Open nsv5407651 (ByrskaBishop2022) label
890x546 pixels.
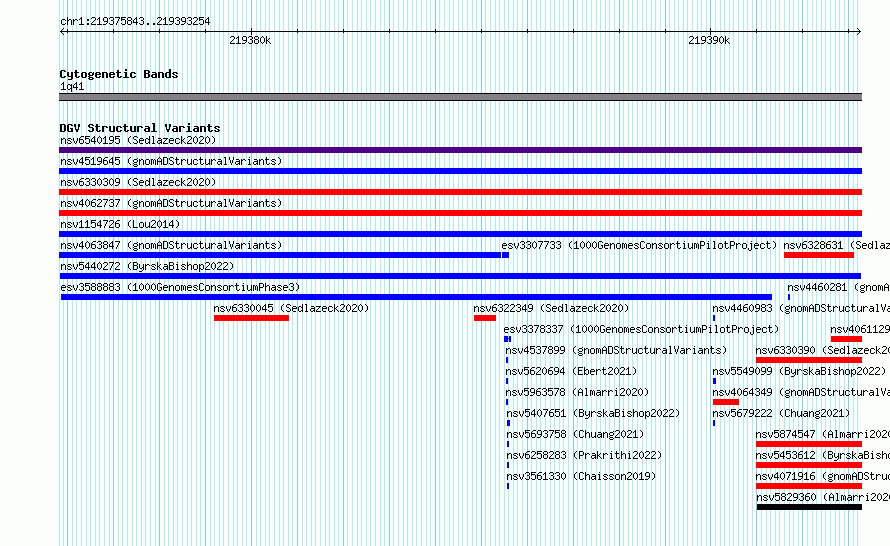point(593,413)
